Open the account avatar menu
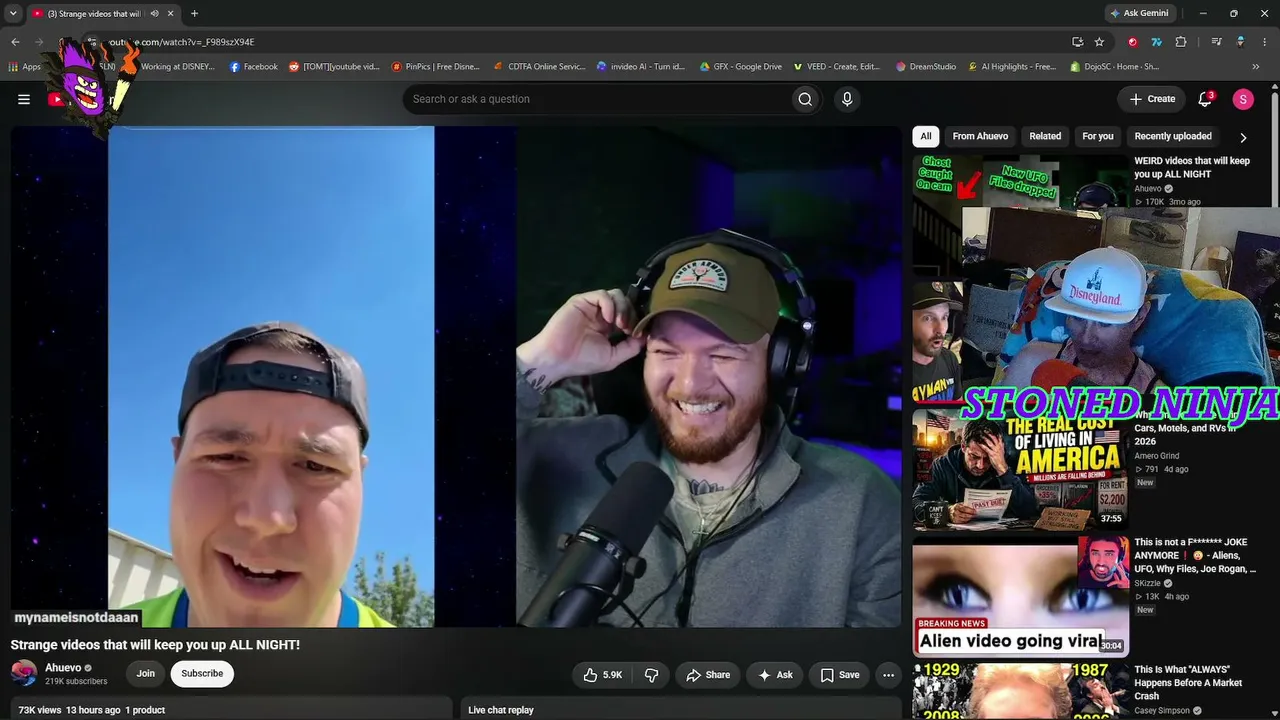The image size is (1280, 720). click(x=1243, y=99)
